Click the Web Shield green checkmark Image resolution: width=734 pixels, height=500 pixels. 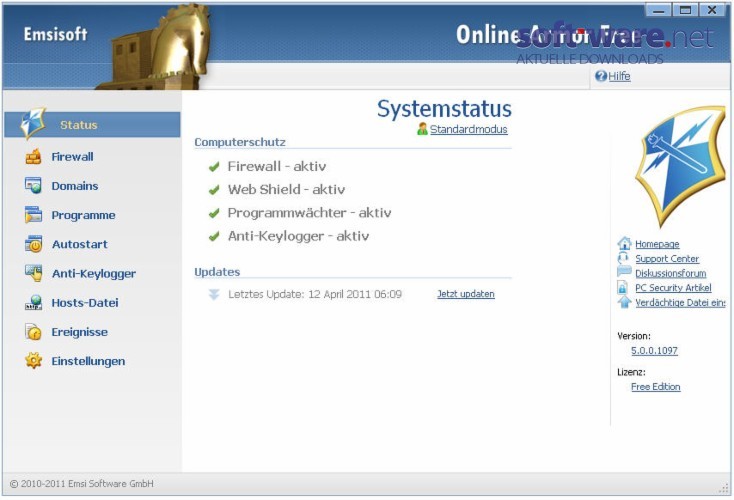pyautogui.click(x=214, y=190)
